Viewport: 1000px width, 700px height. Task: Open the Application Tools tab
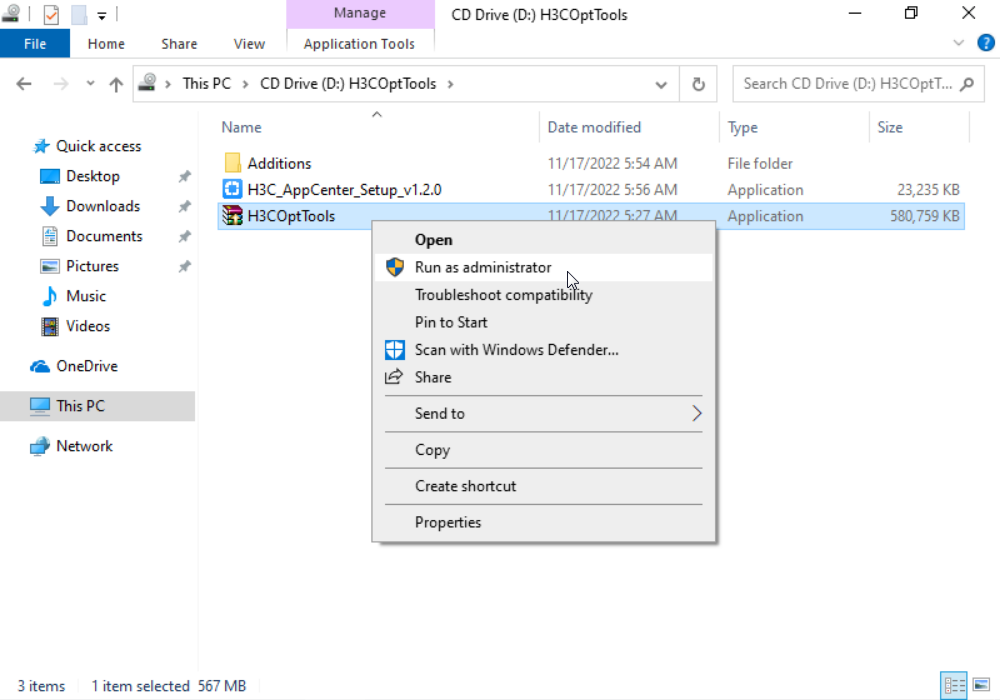[359, 44]
